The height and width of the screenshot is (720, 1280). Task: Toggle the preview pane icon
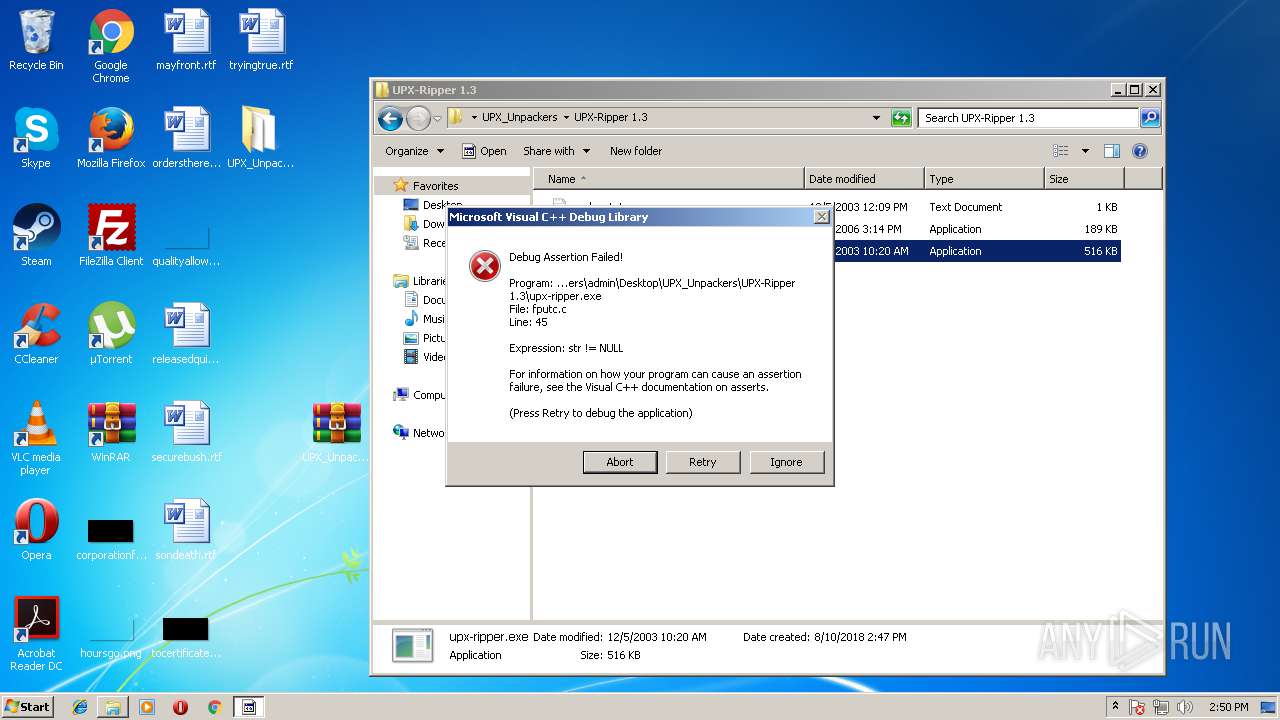[1112, 151]
